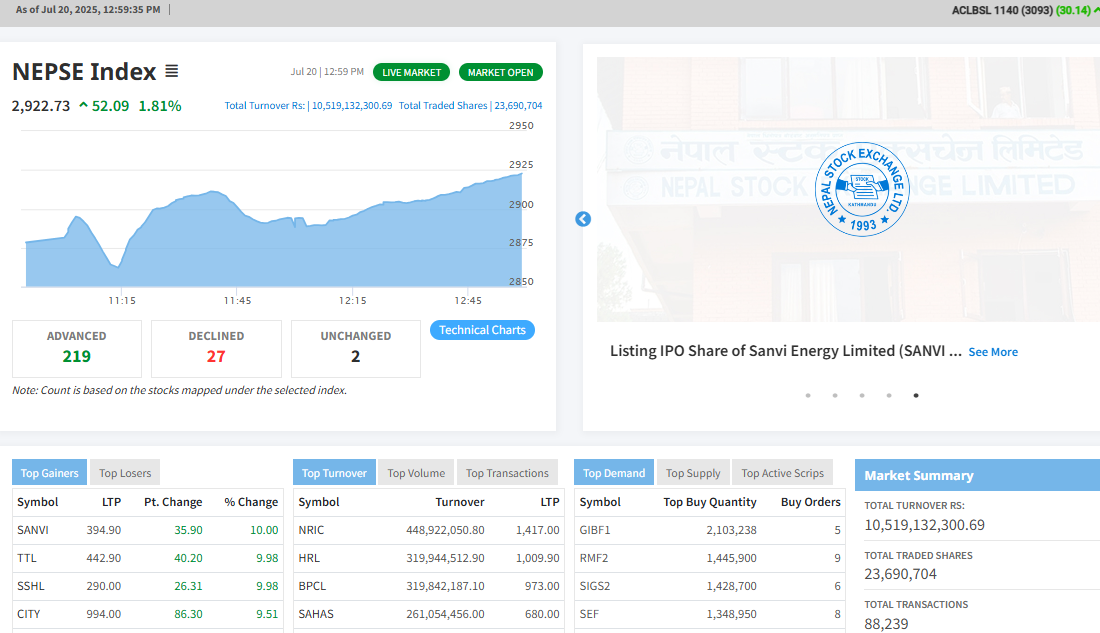Select the first carousel dot indicator
The width and height of the screenshot is (1100, 633).
[x=808, y=395]
